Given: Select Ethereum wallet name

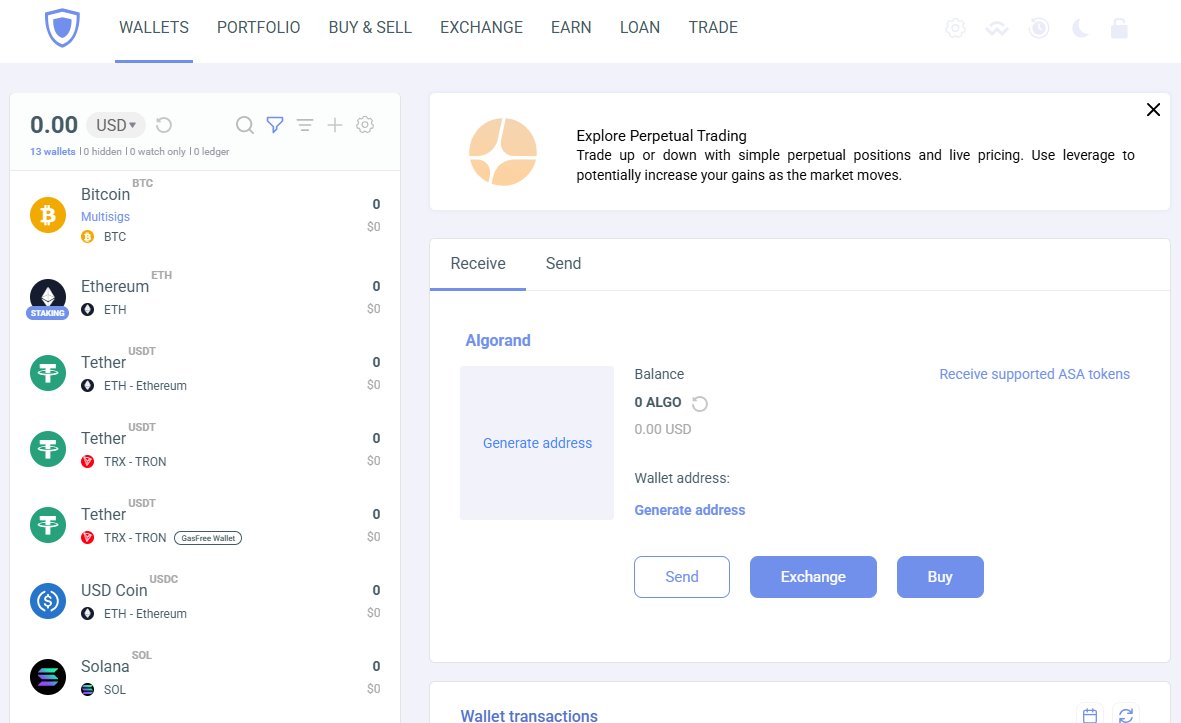Looking at the screenshot, I should [114, 286].
